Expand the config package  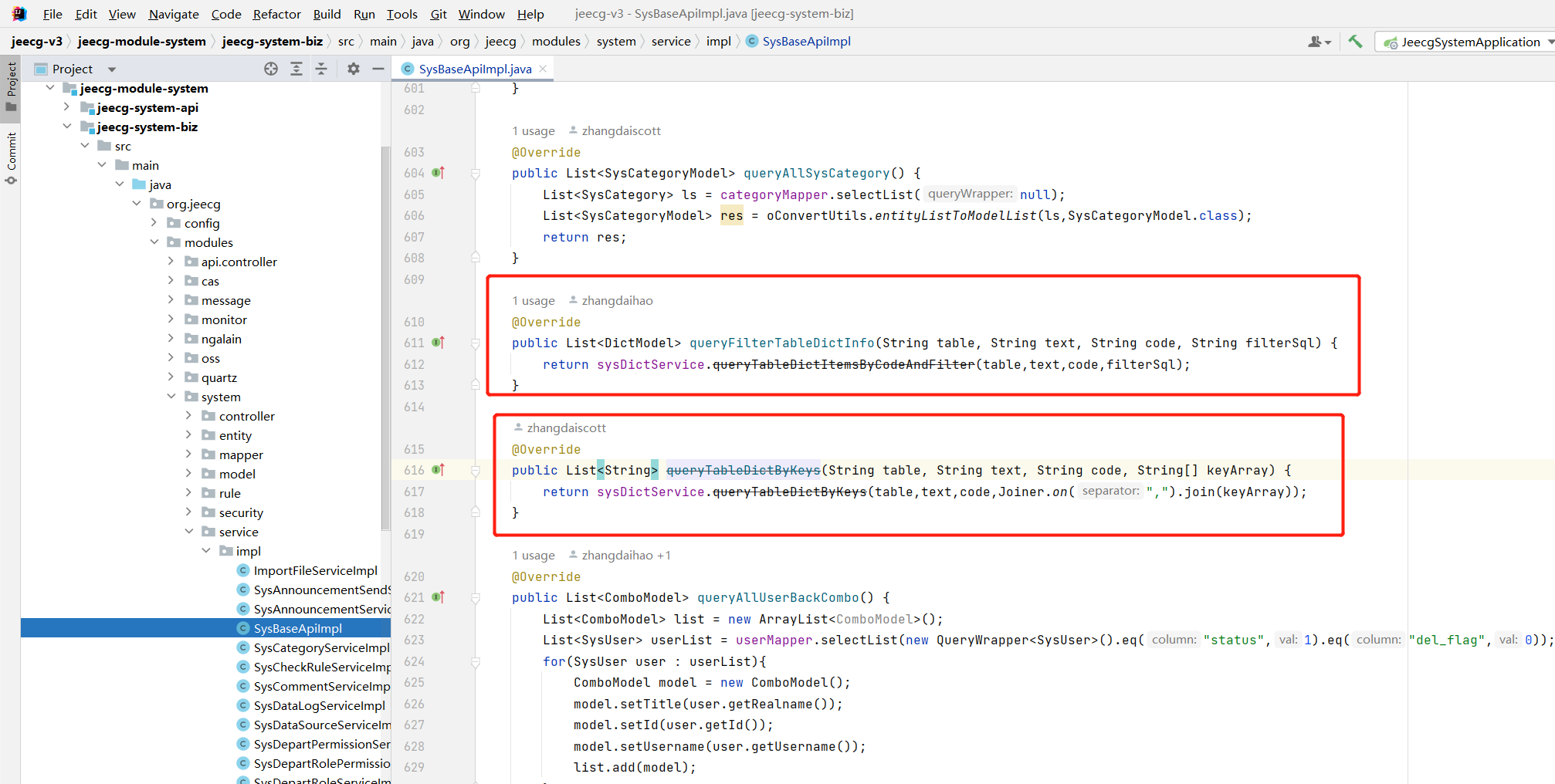(x=154, y=223)
